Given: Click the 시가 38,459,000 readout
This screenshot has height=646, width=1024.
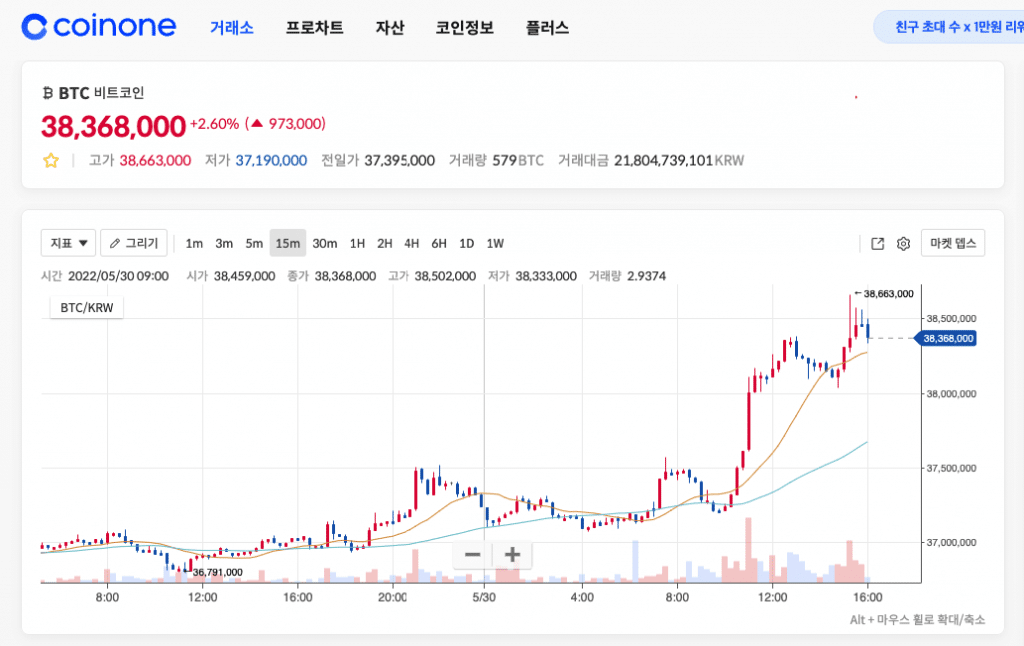Looking at the screenshot, I should (x=231, y=276).
